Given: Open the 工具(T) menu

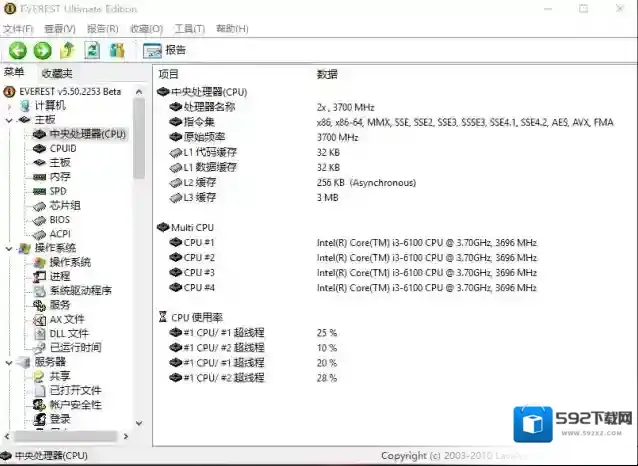Looking at the screenshot, I should [x=190, y=29].
